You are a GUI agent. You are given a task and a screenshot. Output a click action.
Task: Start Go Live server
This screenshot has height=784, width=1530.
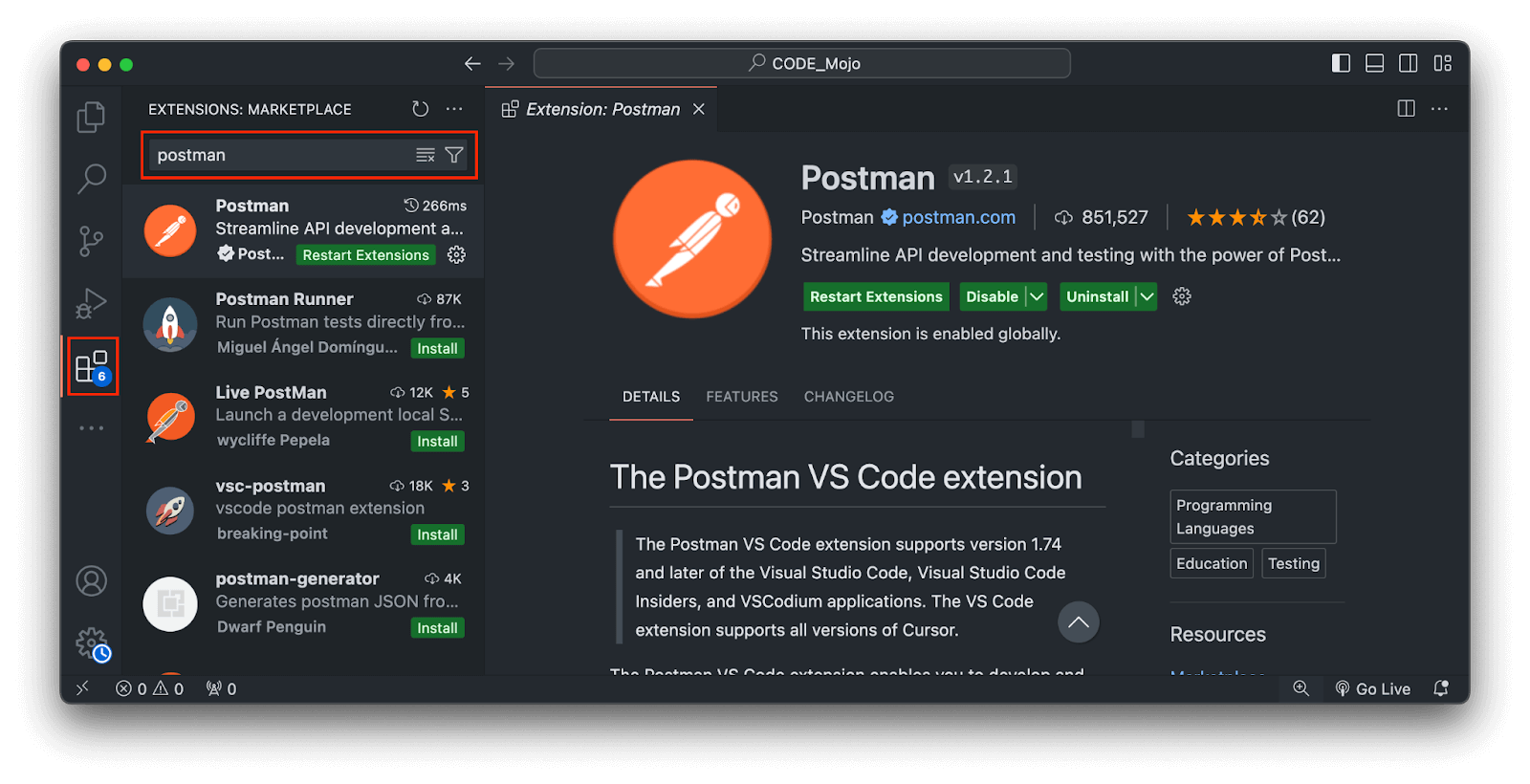tap(1372, 688)
